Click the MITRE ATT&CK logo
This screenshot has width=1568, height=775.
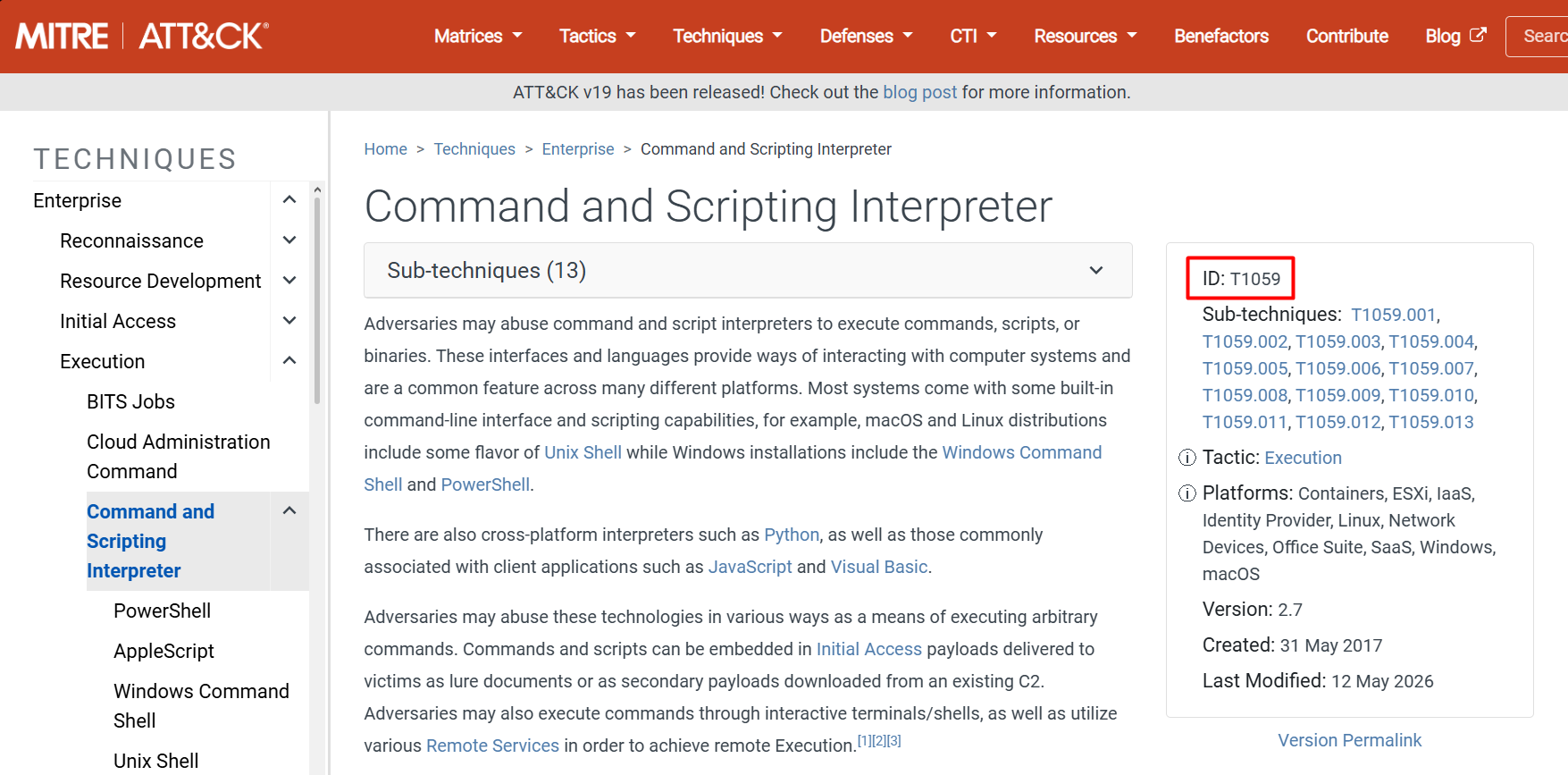(x=142, y=36)
